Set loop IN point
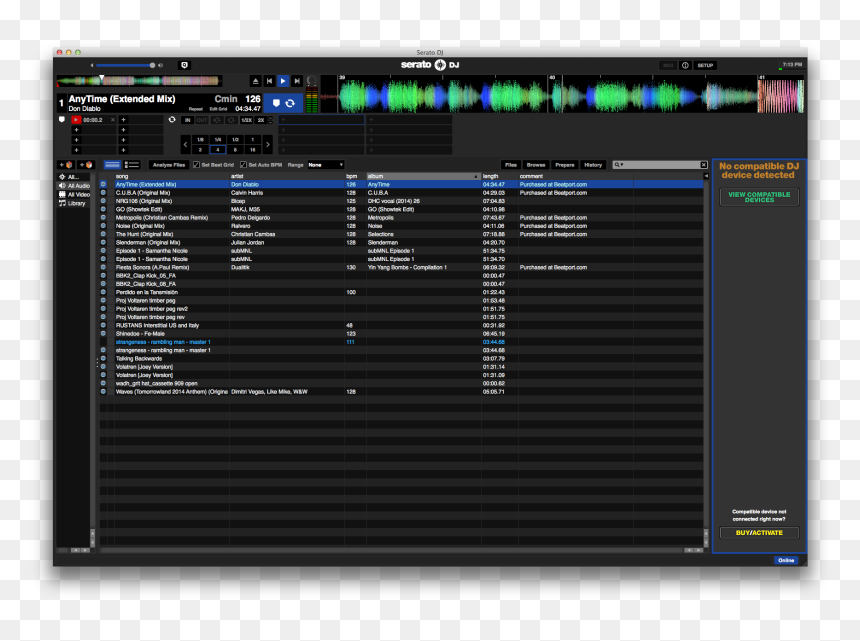Screen dimensions: 860x641 coord(188,120)
